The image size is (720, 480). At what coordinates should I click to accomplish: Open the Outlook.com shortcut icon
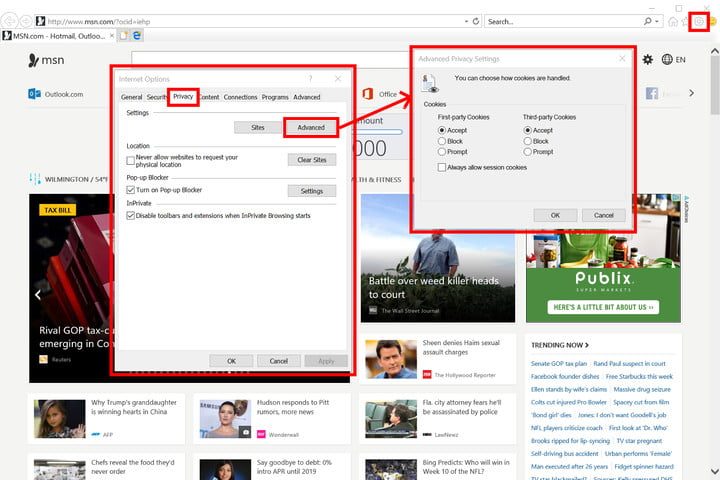[34, 94]
